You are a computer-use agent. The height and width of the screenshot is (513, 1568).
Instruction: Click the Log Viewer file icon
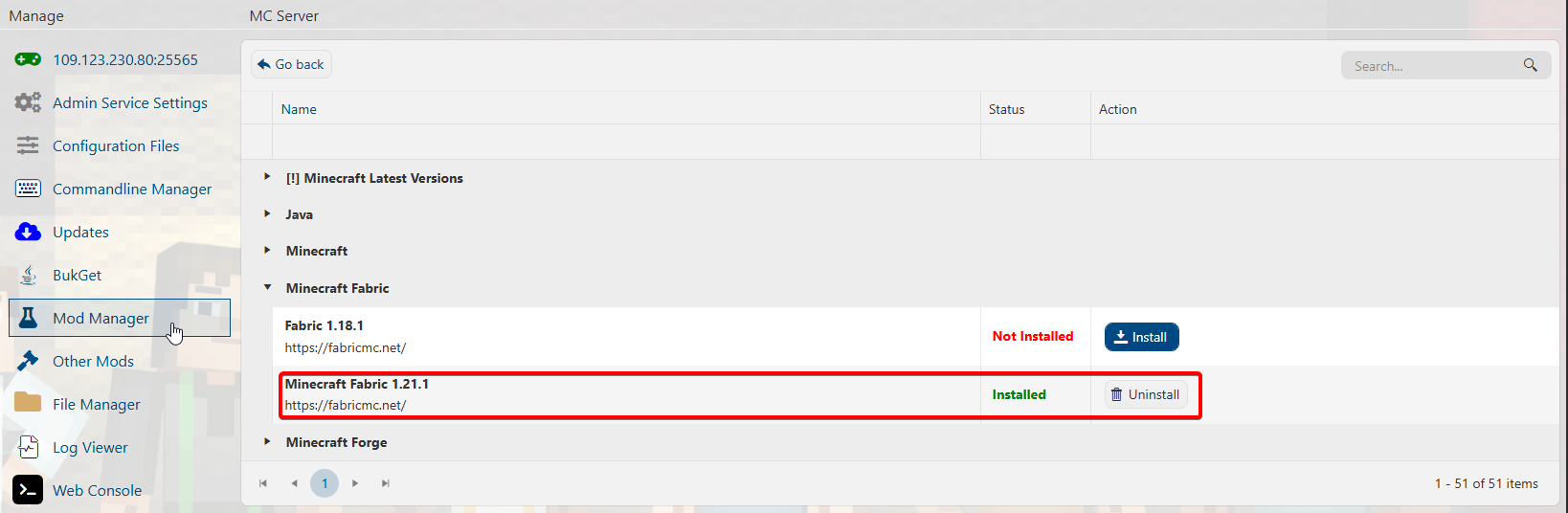point(28,447)
